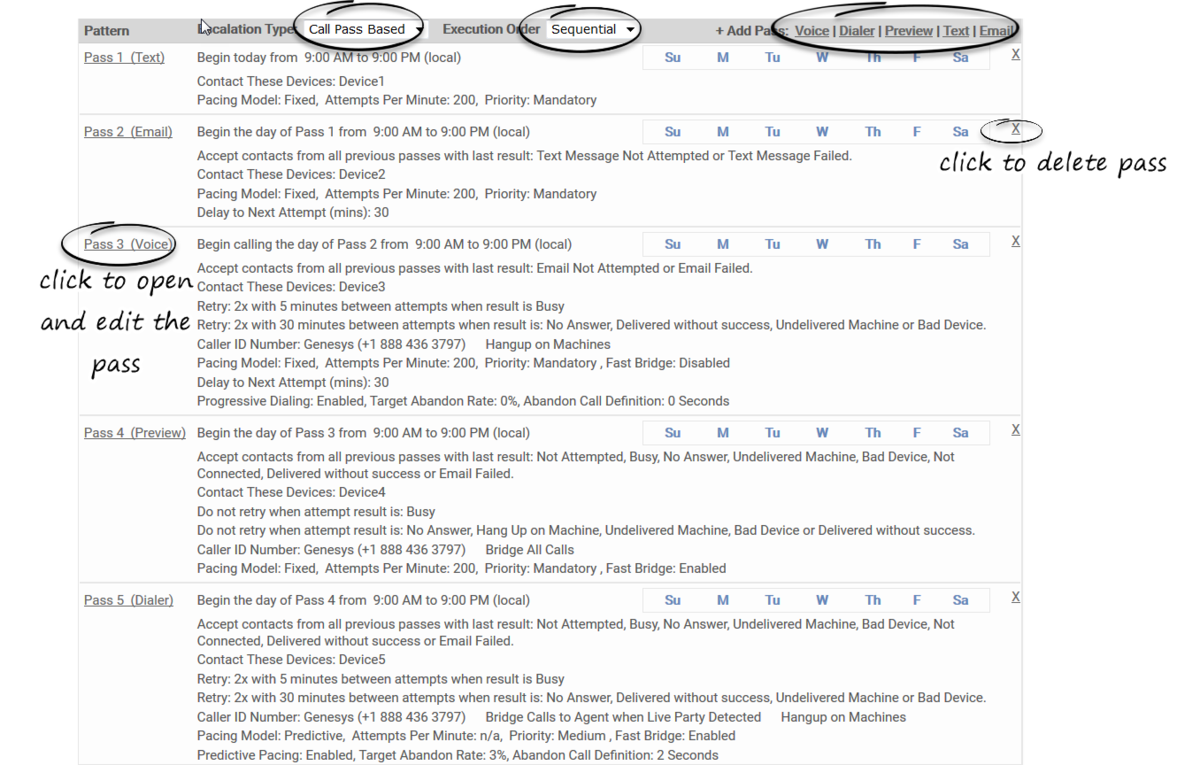1200x765 pixels.
Task: Select Pass 3 'Progressive Dialing: Enabled' line
Action: click(463, 401)
